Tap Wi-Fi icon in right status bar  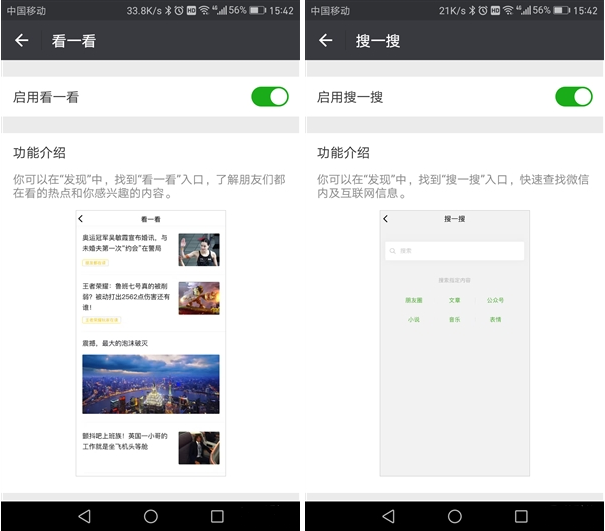(x=508, y=10)
